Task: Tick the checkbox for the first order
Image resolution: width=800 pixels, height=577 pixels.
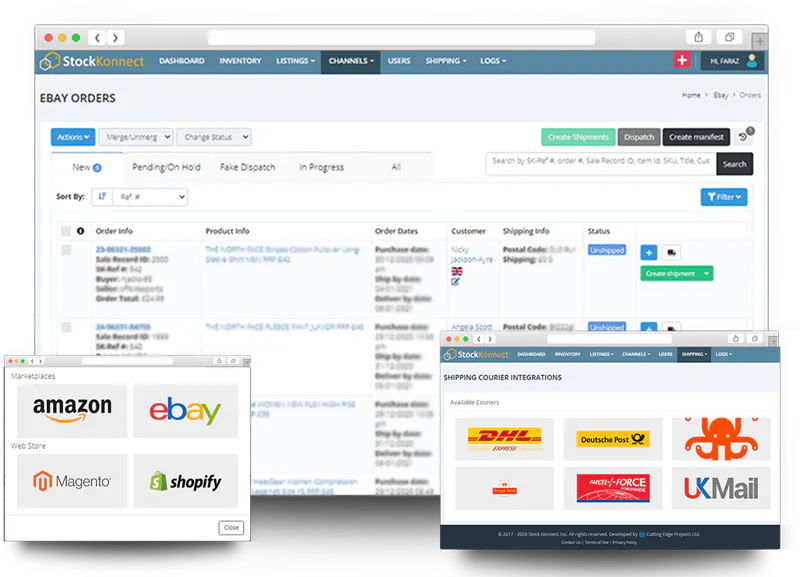Action: pyautogui.click(x=66, y=250)
